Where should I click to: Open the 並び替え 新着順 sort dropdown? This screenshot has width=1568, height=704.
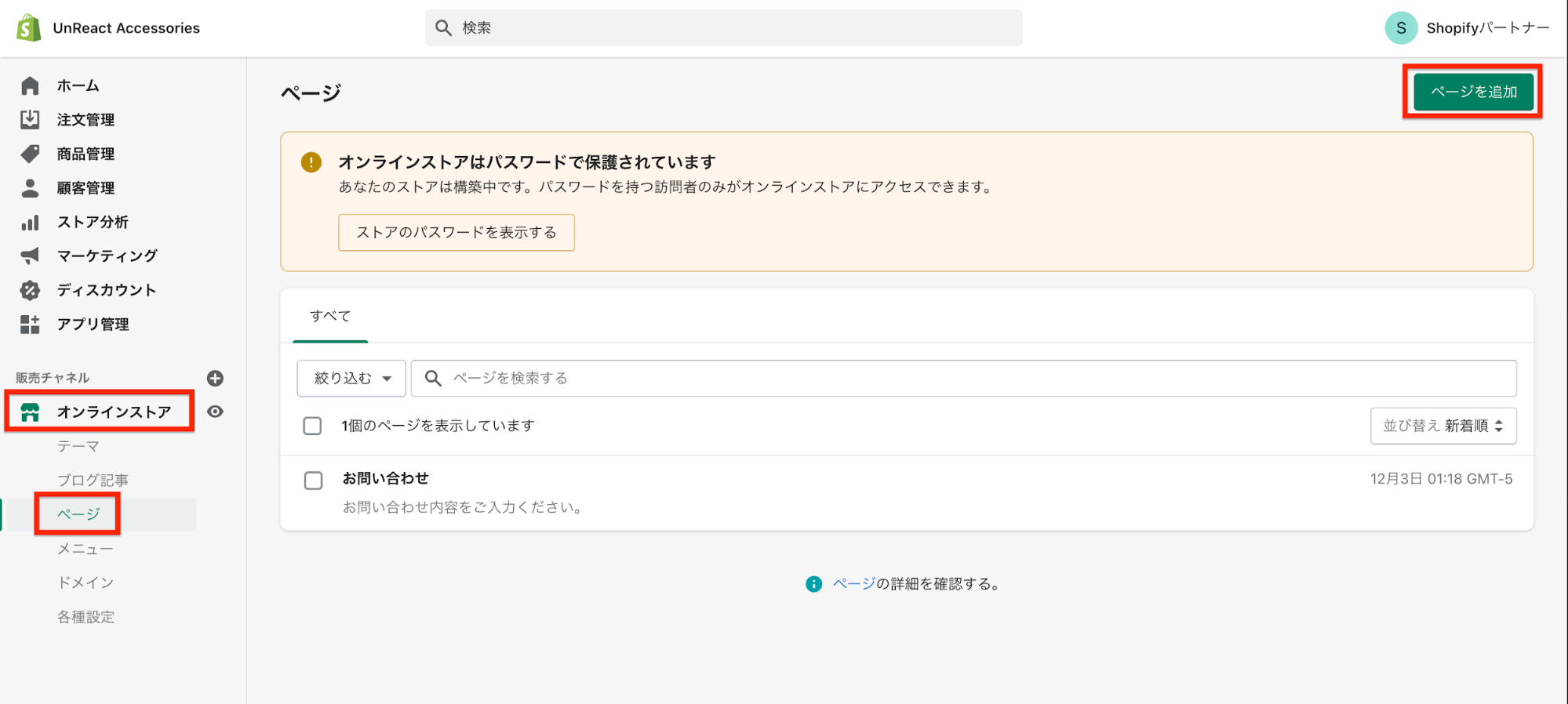tap(1442, 426)
